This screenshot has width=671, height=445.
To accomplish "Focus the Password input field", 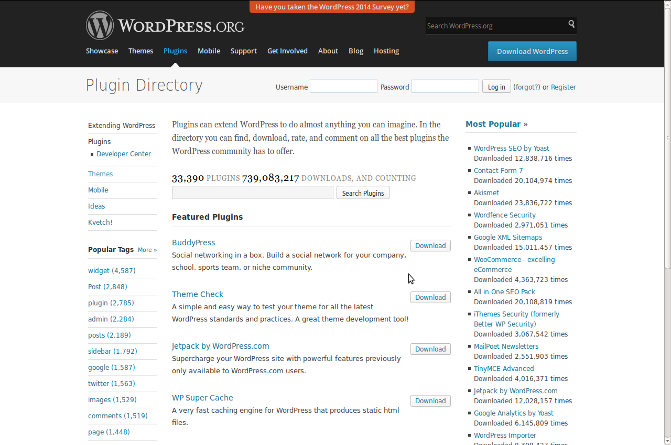I will click(x=445, y=87).
